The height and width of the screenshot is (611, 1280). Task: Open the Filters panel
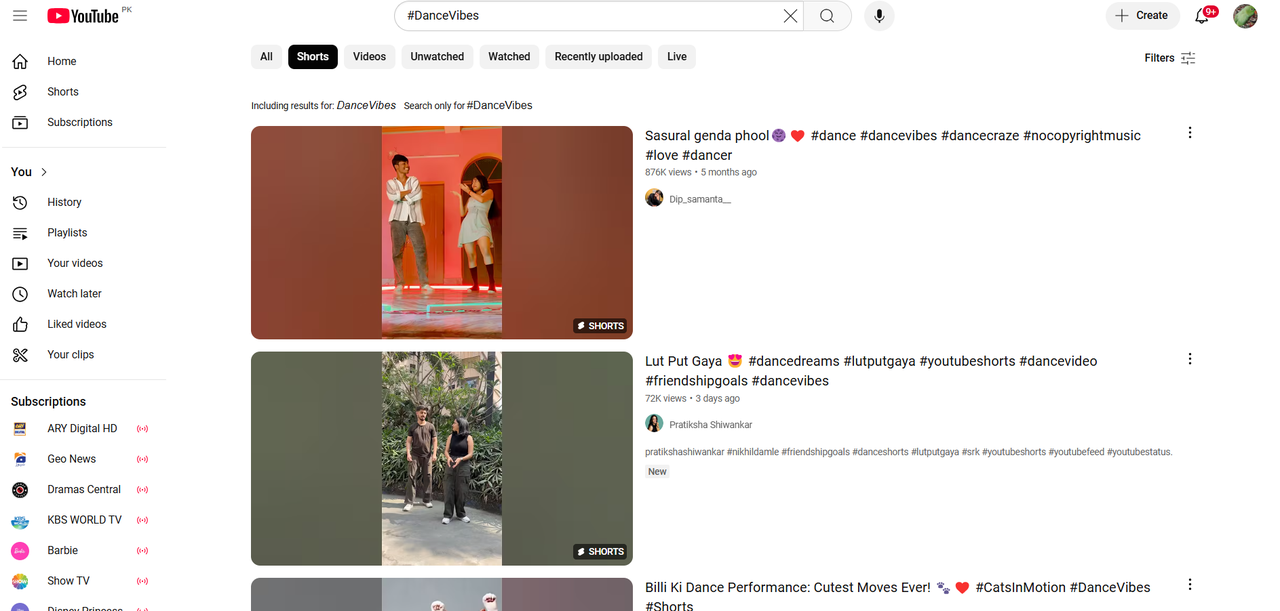(x=1170, y=58)
